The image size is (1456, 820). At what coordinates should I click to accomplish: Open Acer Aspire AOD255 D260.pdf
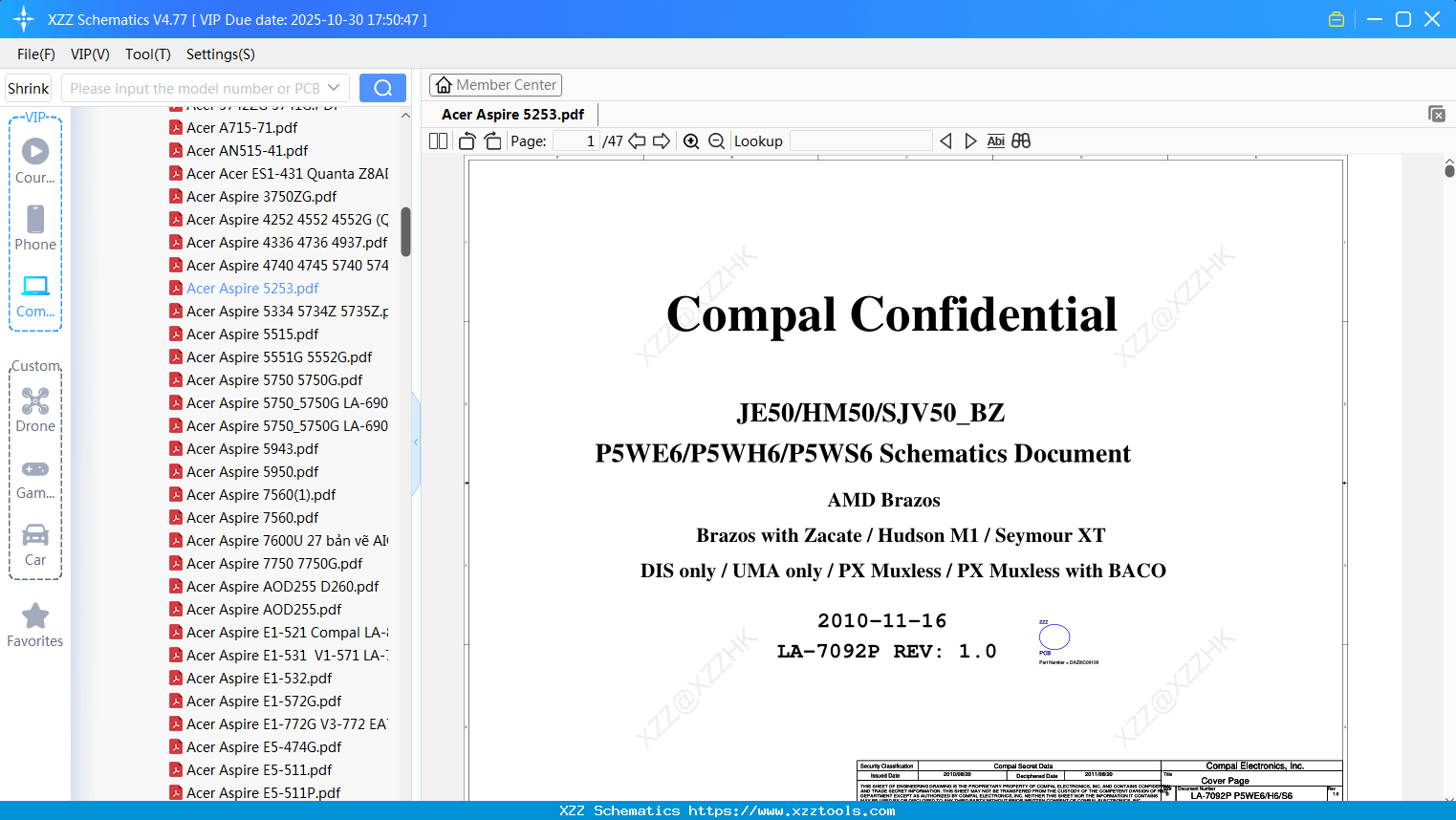283,586
